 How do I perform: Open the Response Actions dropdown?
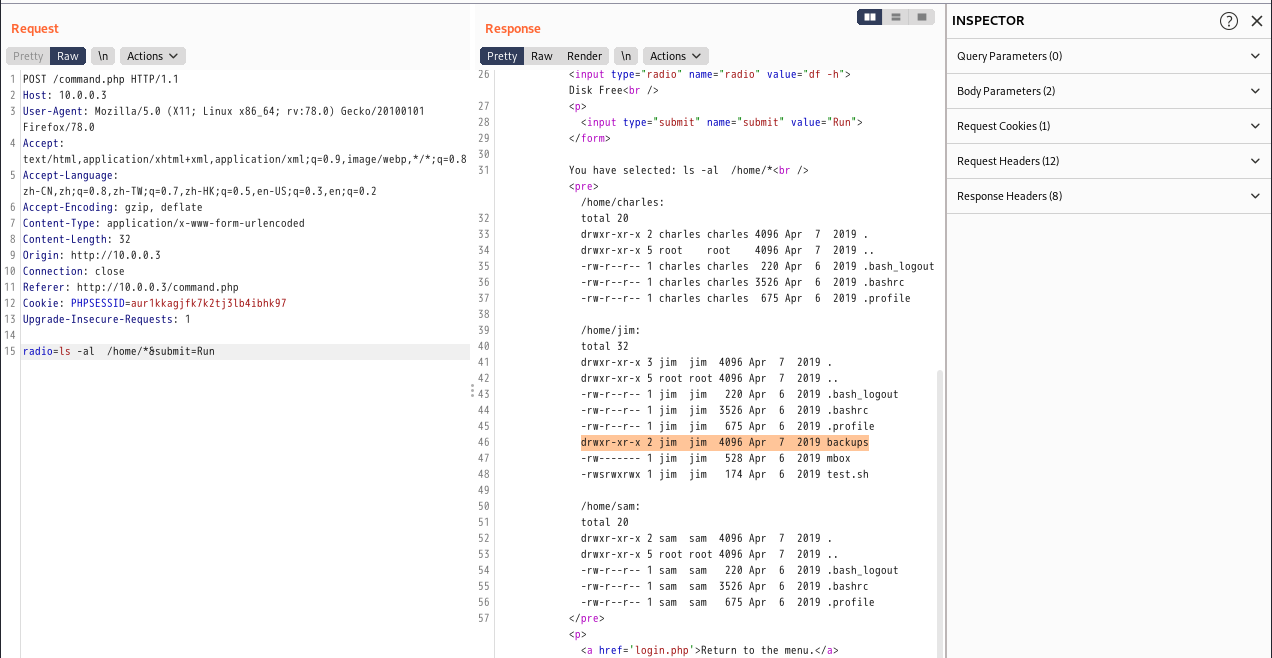(675, 56)
